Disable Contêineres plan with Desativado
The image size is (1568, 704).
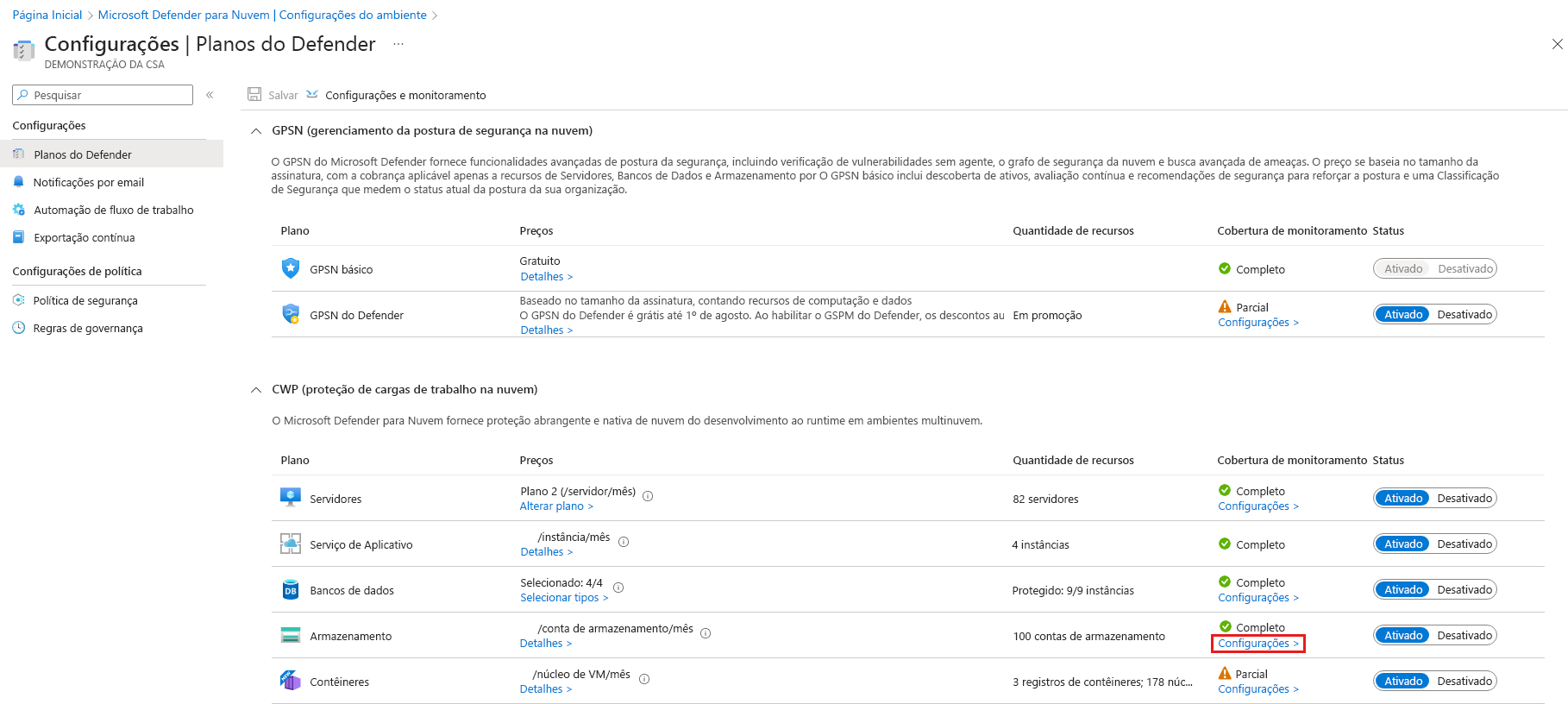pyautogui.click(x=1465, y=681)
